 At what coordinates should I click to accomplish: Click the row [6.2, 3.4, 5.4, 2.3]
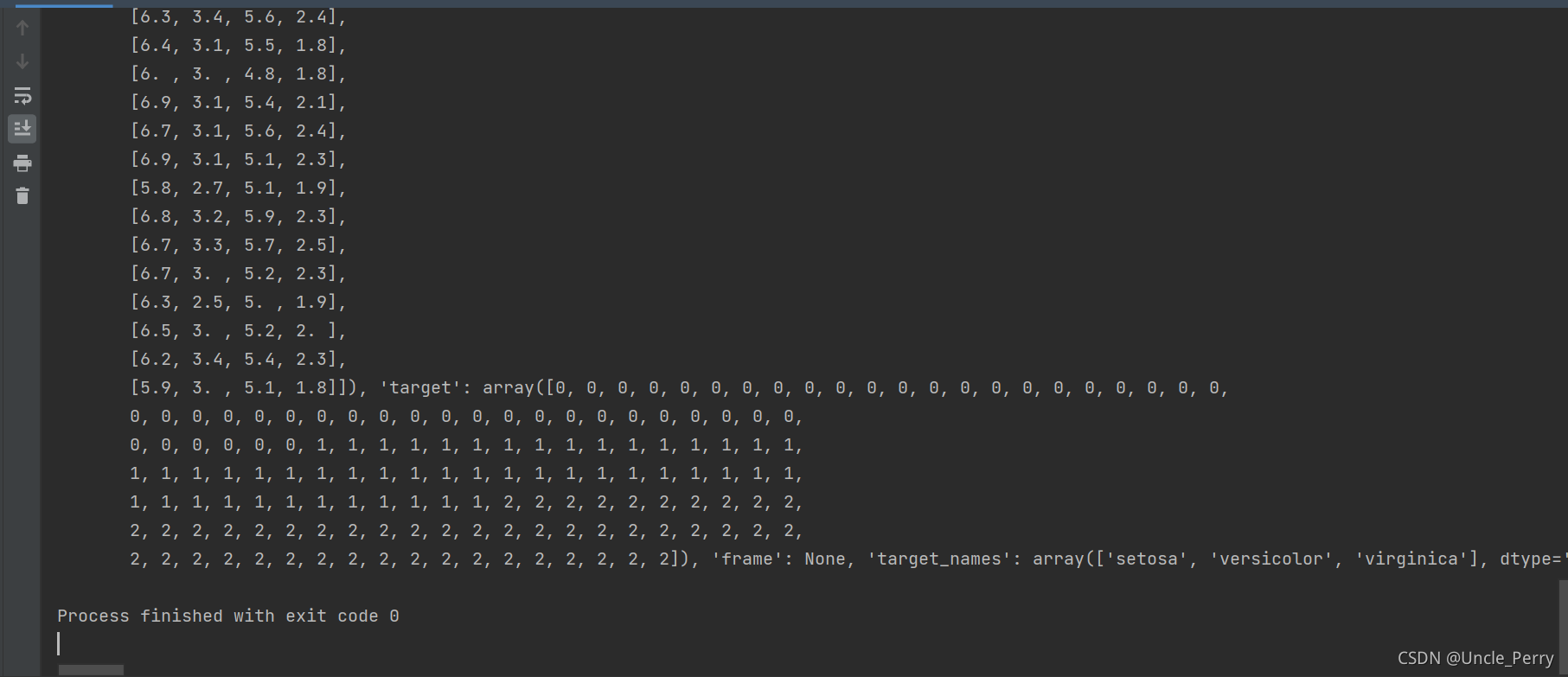pyautogui.click(x=239, y=359)
